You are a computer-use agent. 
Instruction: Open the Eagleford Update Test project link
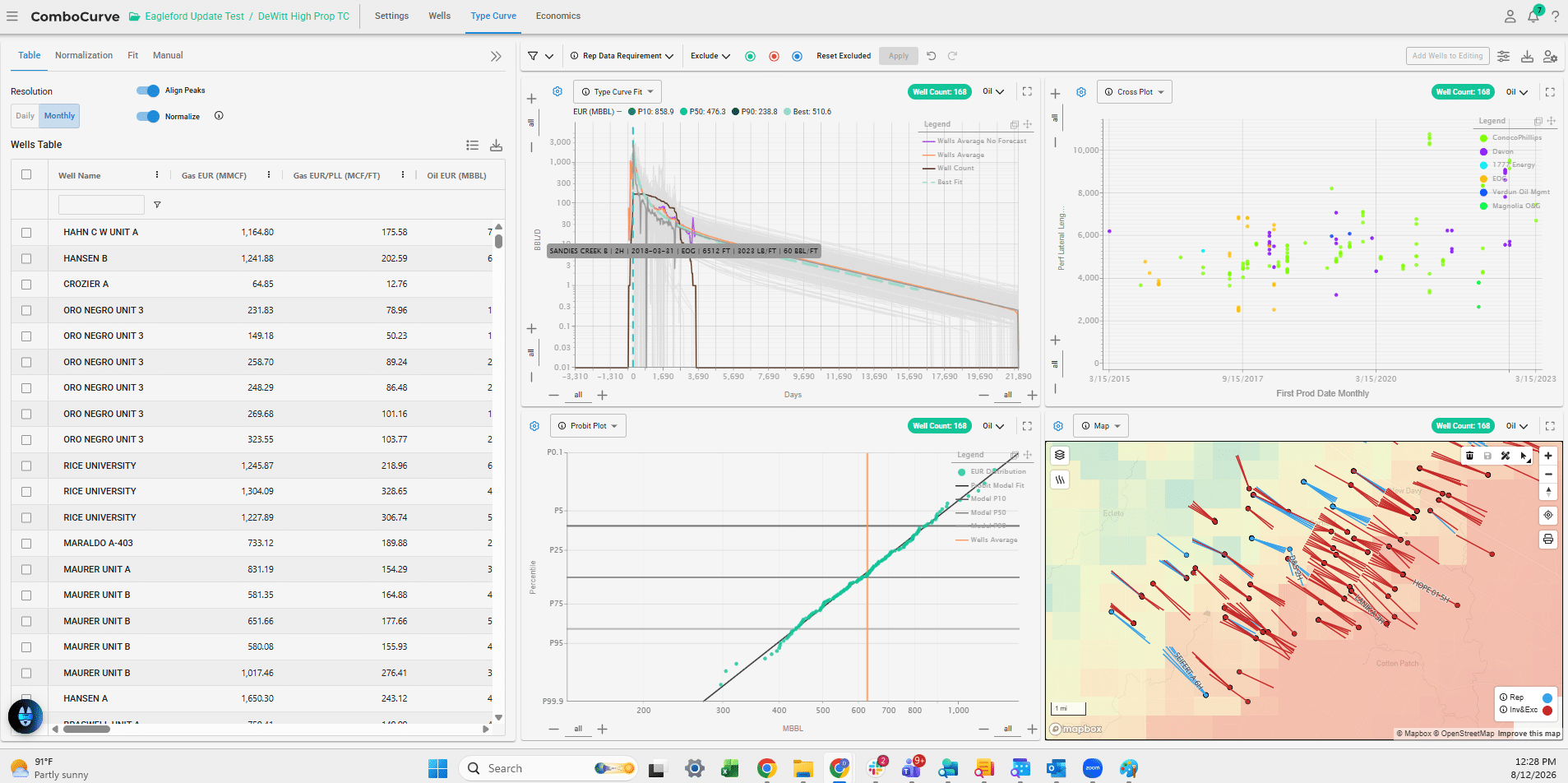(x=195, y=16)
